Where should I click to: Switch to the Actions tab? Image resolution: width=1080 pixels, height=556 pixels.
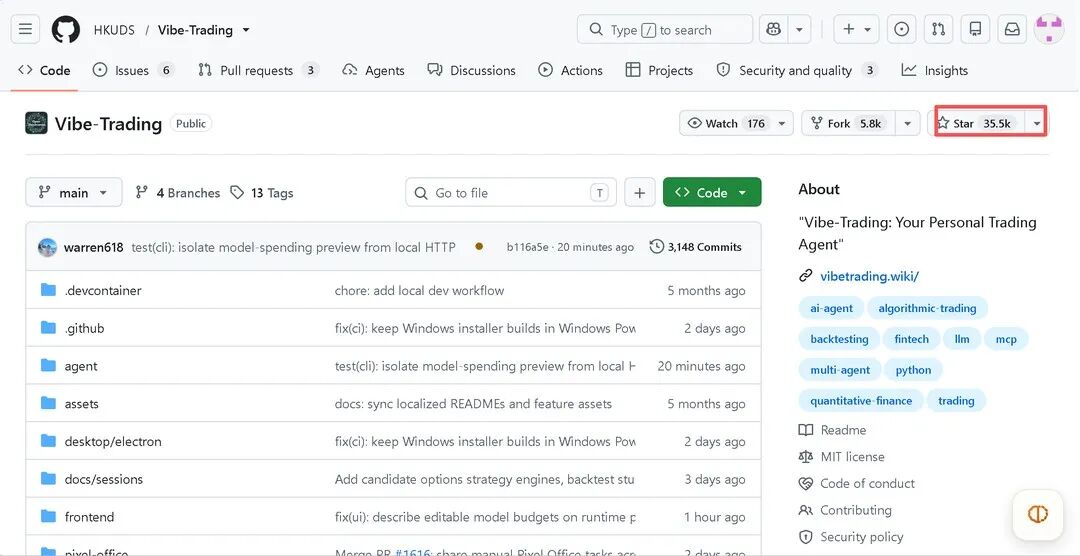pos(570,70)
